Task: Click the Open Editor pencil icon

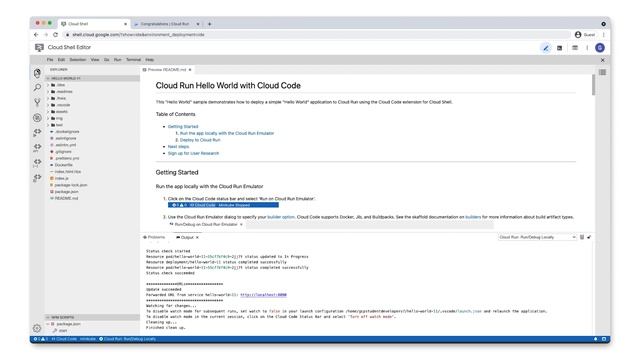Action: click(545, 48)
